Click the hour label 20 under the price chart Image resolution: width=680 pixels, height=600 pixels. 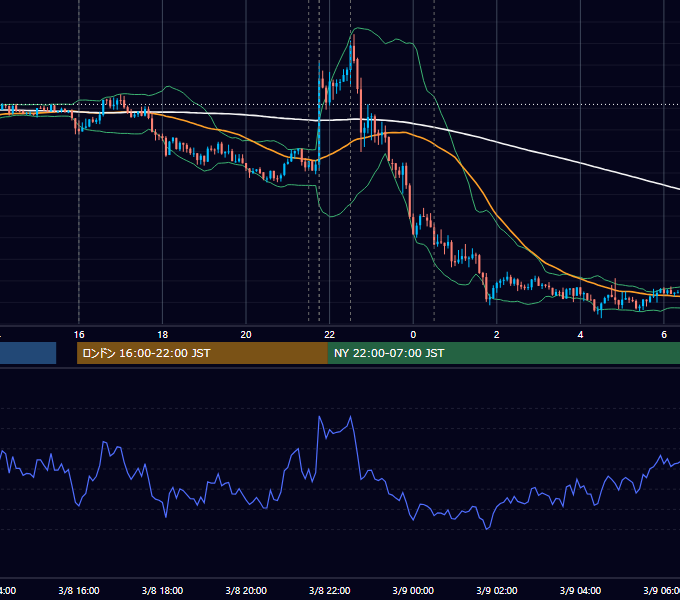point(246,335)
